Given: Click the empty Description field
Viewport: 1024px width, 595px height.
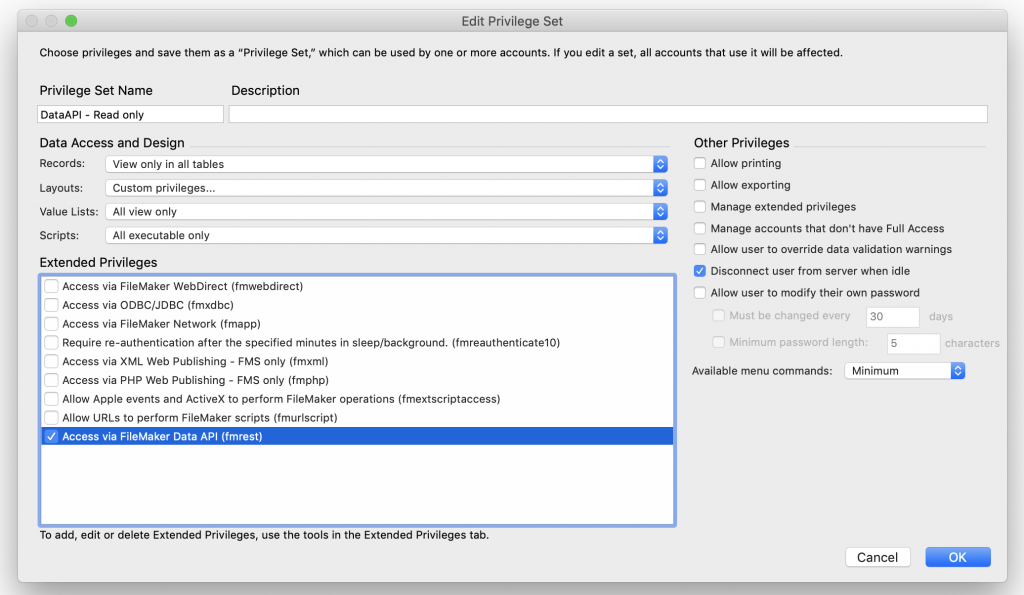Looking at the screenshot, I should tap(610, 113).
